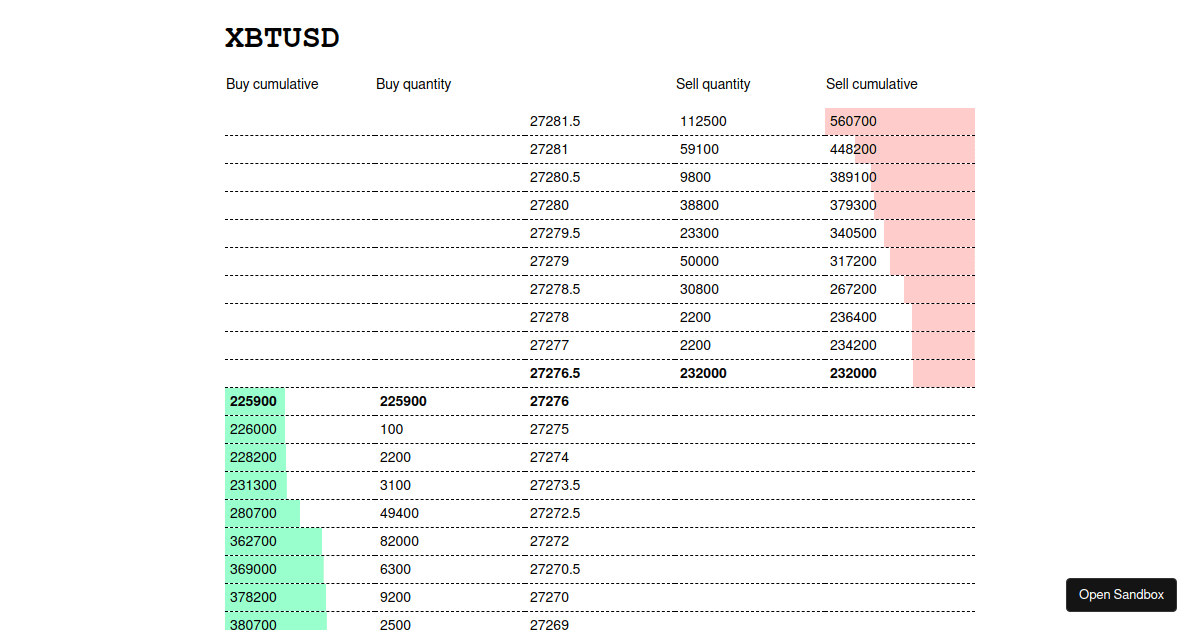Viewport: 1200px width, 630px height.
Task: Select the Buy quantity column header
Action: coord(413,84)
